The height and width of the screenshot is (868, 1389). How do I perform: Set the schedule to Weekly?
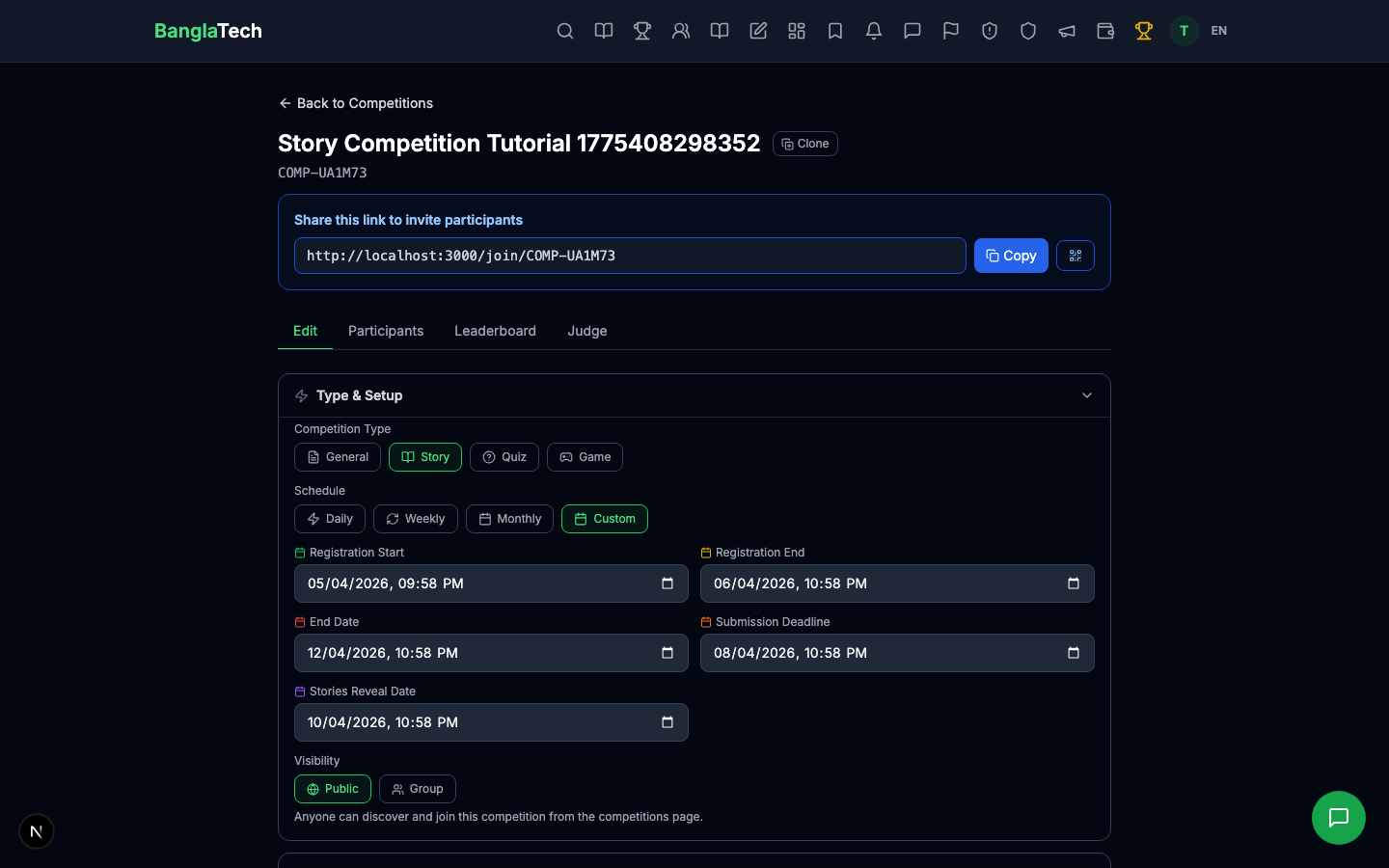click(x=415, y=519)
